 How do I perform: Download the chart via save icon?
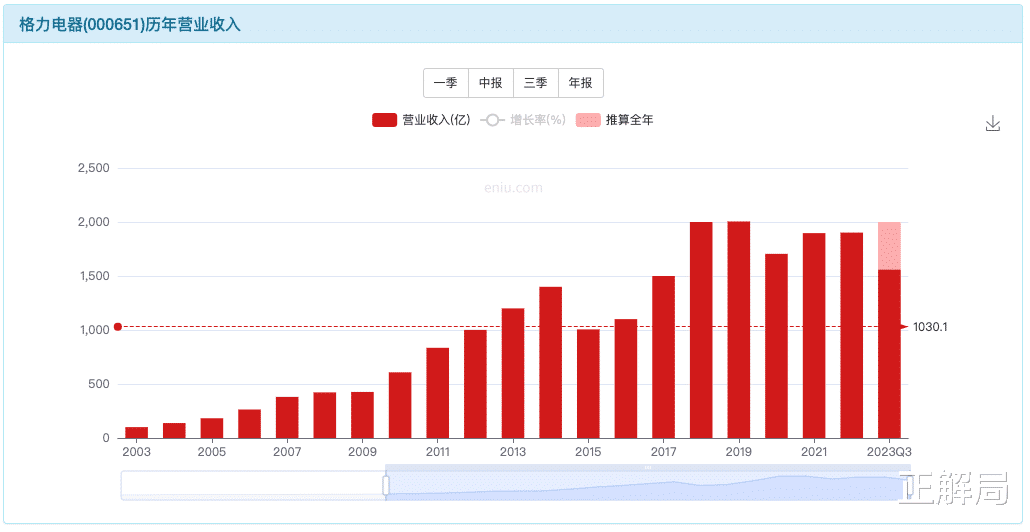pos(993,123)
